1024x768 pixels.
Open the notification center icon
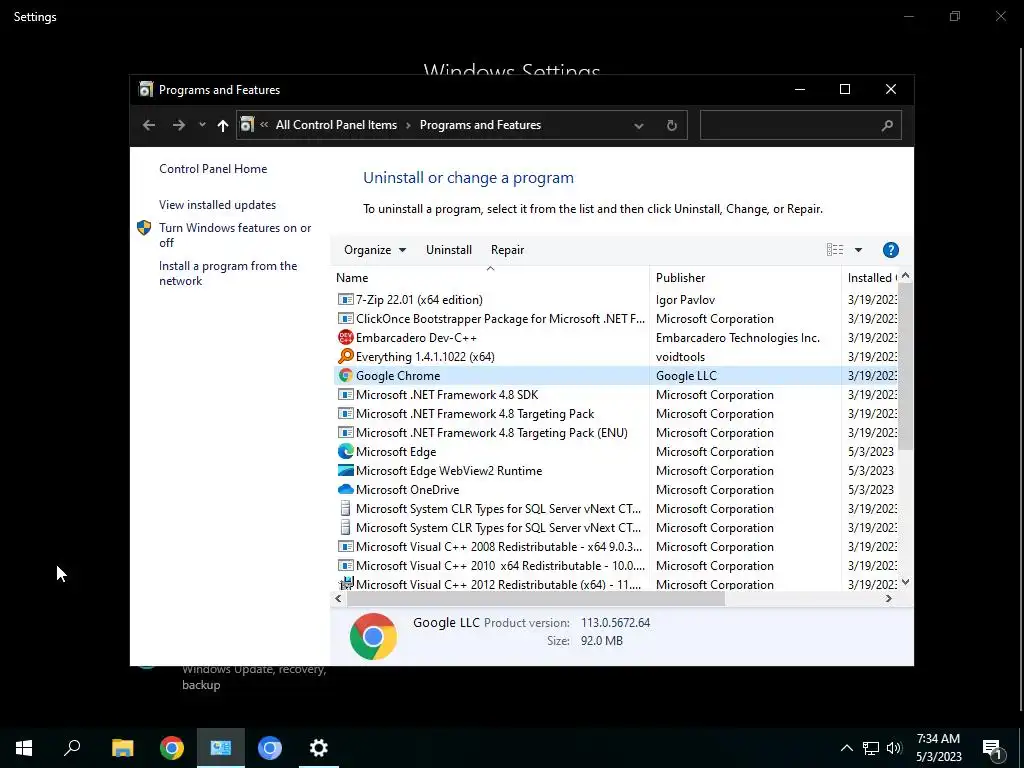[x=993, y=750]
